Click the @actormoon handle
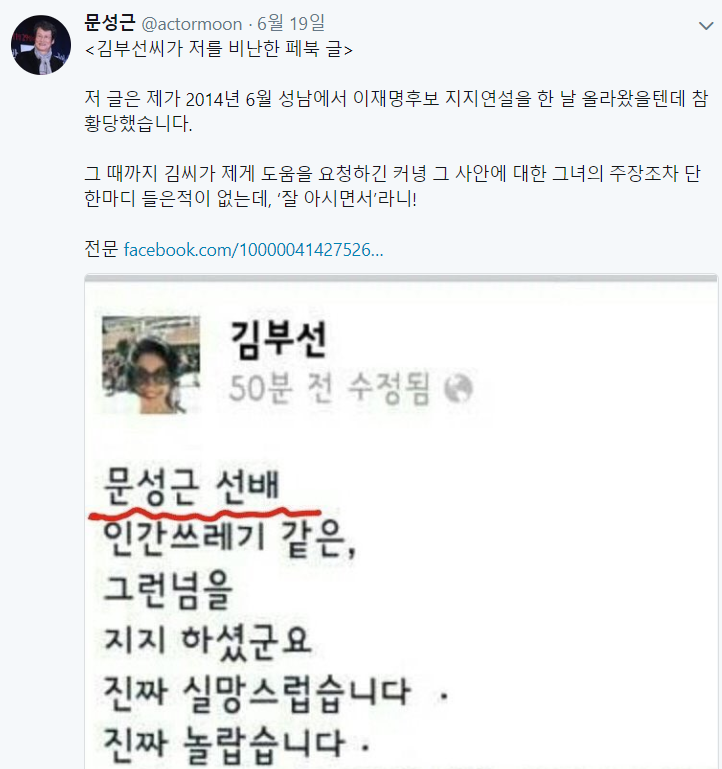 (x=192, y=24)
